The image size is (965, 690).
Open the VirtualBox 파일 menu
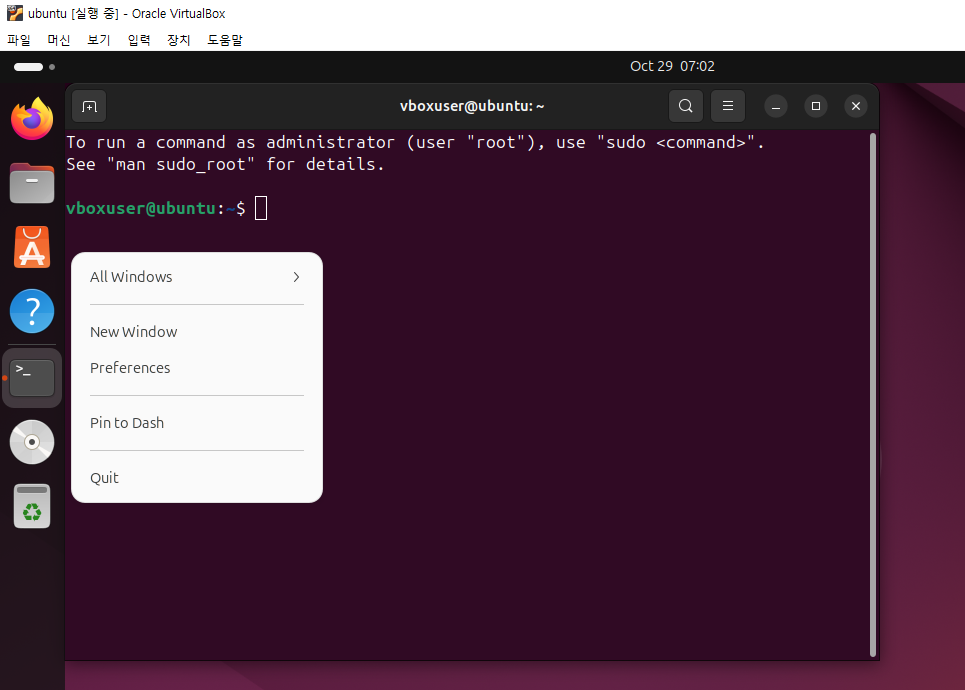[18, 40]
